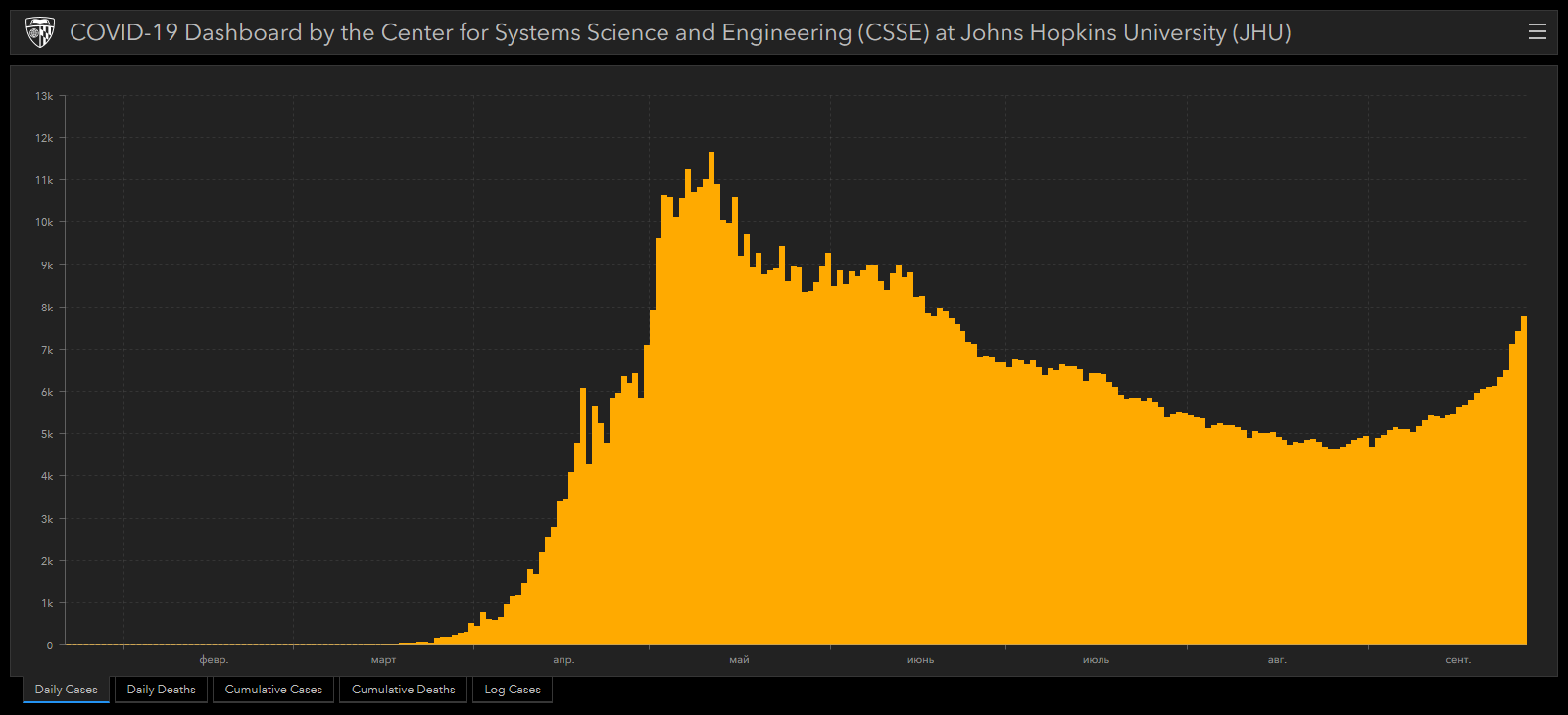
Task: Select the "апр." month label on the axis
Action: [563, 660]
